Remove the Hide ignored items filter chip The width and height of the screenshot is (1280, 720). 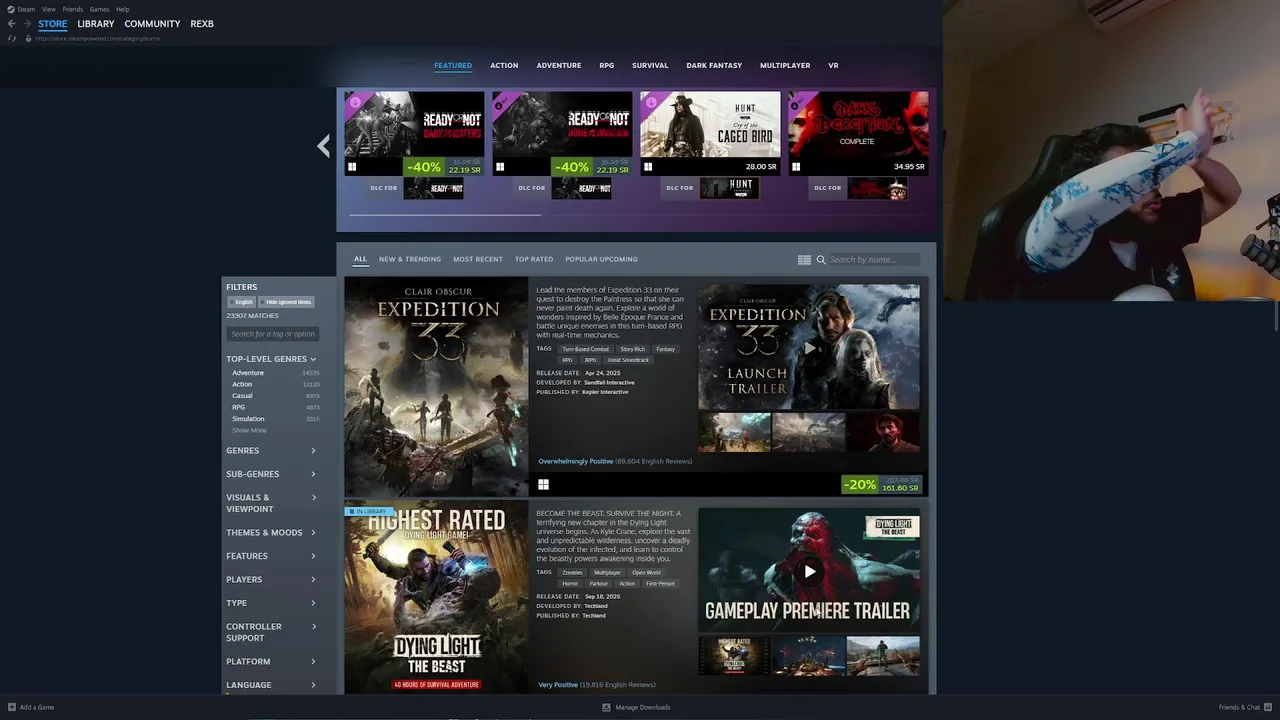coord(286,302)
